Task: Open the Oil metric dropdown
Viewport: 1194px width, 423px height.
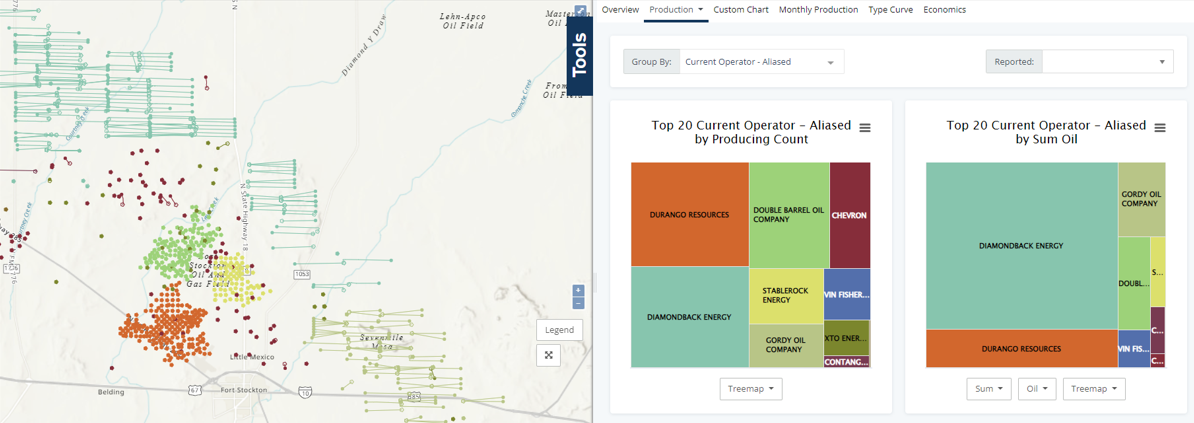Action: tap(1037, 389)
